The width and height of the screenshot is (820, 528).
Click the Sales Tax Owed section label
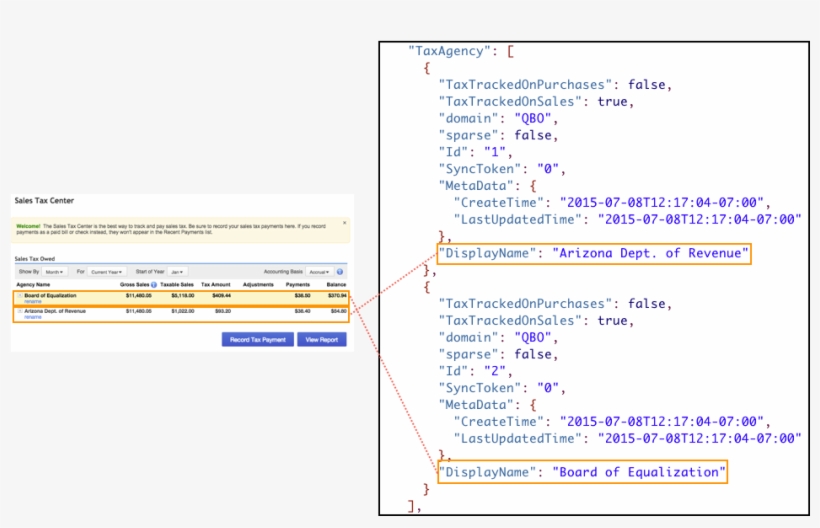point(35,259)
